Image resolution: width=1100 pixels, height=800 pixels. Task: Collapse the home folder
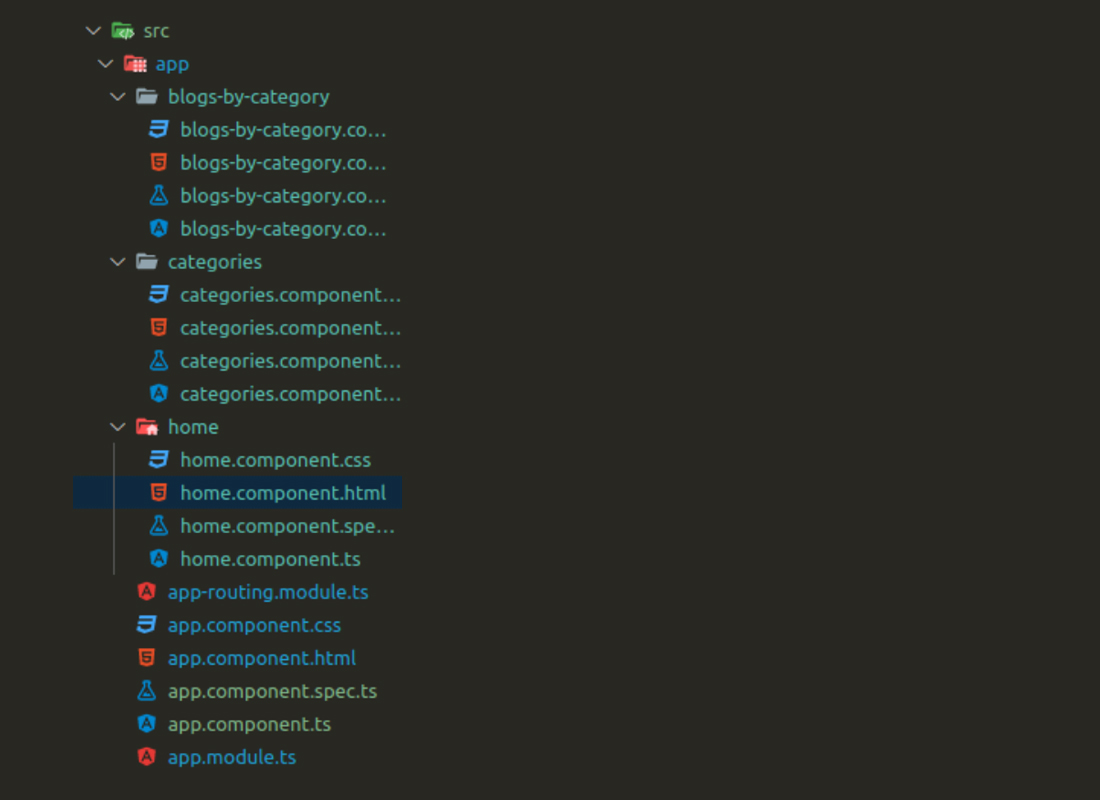click(x=117, y=426)
